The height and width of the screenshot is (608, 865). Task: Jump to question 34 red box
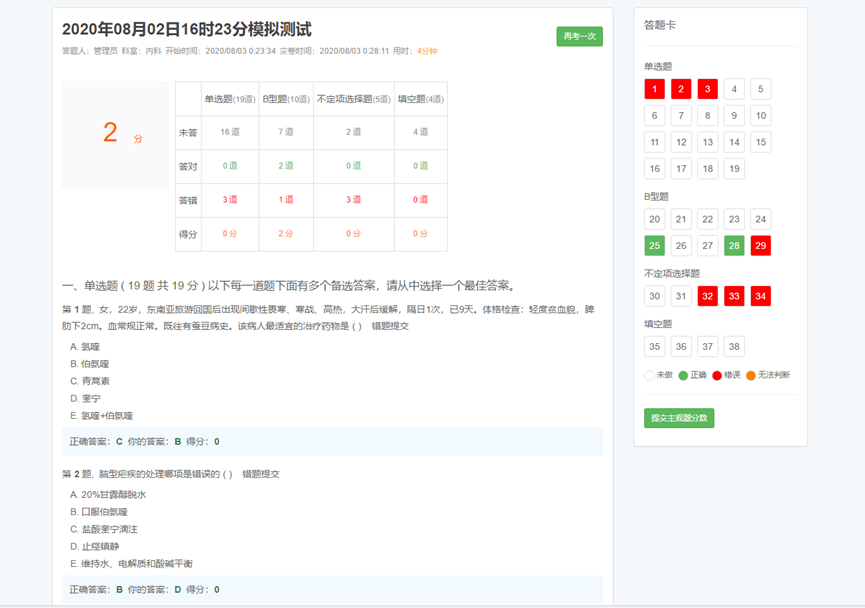(x=760, y=296)
